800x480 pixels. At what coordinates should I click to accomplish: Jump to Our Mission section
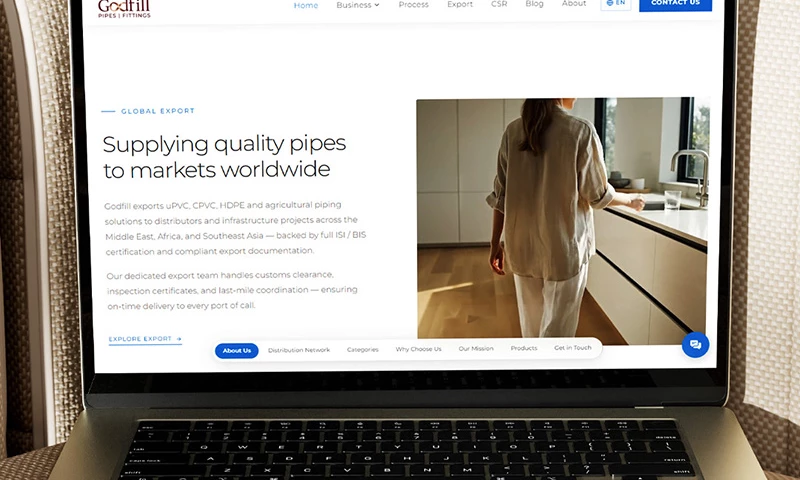click(x=476, y=348)
